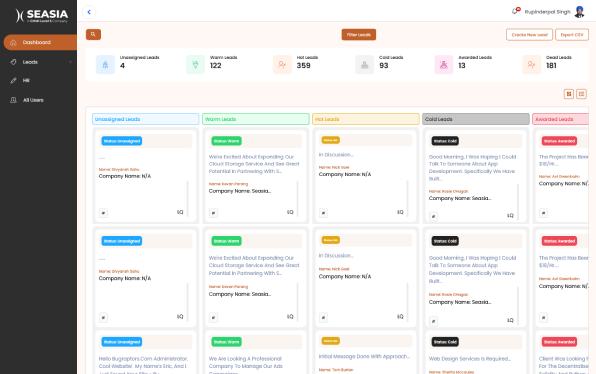Click the Export CSV button

572,35
